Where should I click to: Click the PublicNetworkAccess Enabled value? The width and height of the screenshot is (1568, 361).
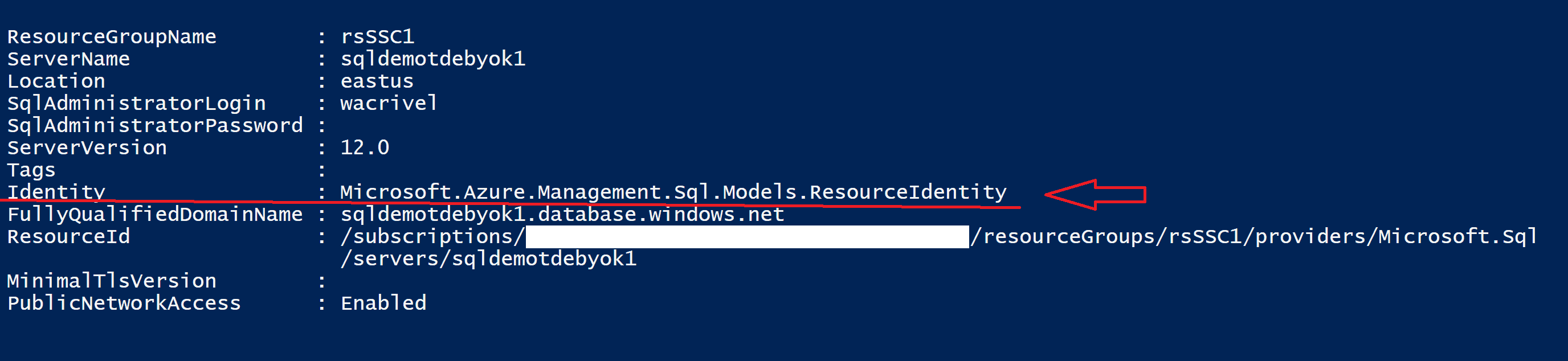(x=383, y=303)
